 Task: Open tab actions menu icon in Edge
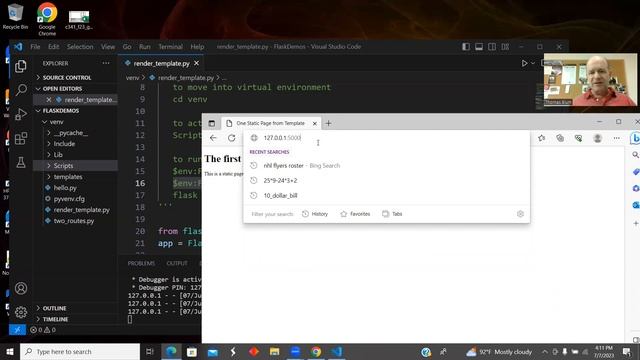click(211, 123)
